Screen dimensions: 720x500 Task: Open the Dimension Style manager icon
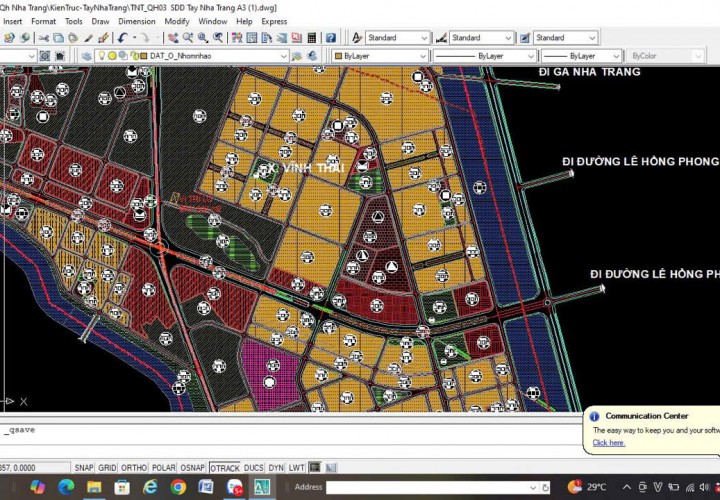441,38
